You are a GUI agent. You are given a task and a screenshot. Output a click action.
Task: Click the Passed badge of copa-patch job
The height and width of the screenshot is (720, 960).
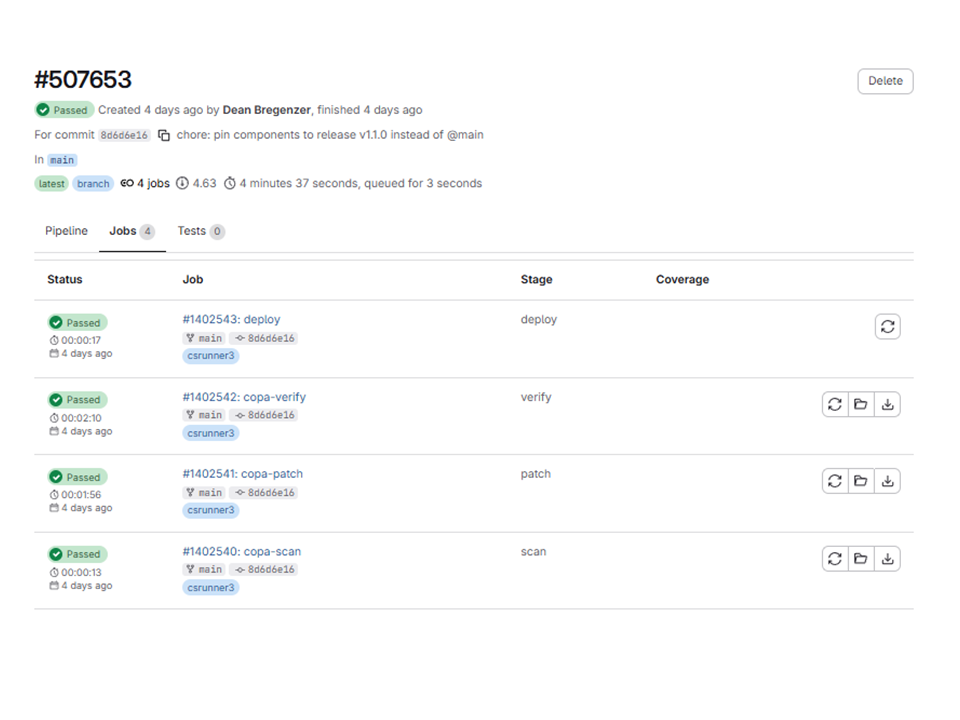point(78,477)
